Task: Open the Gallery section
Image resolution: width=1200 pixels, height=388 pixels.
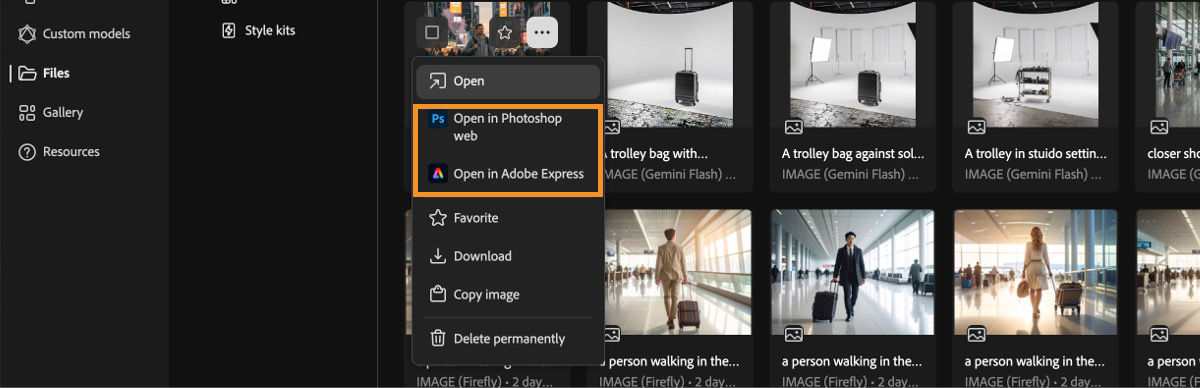Action: pyautogui.click(x=50, y=112)
